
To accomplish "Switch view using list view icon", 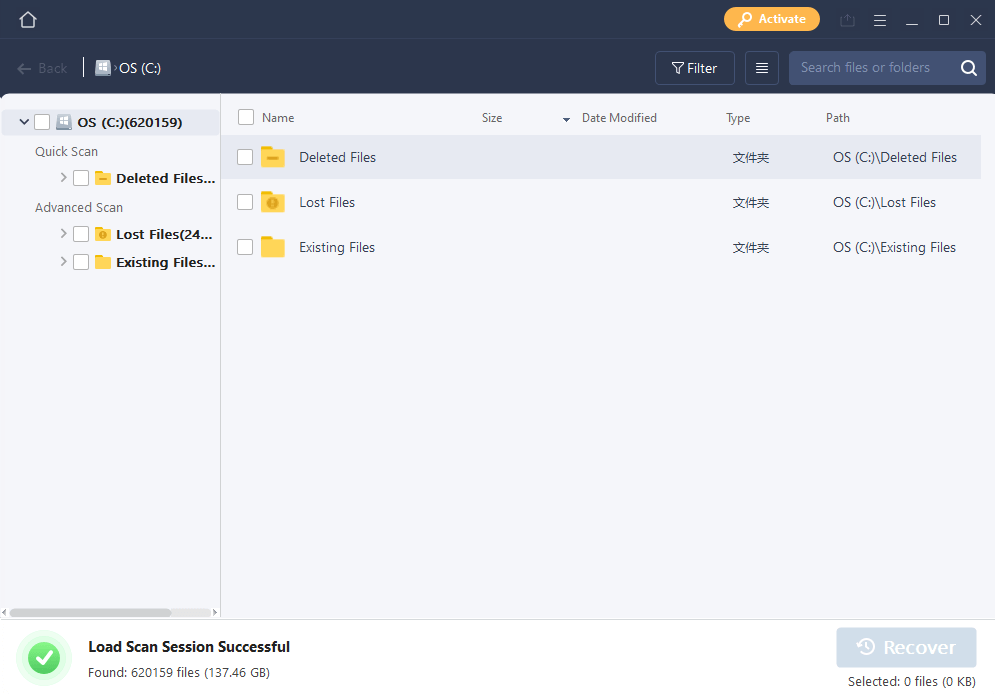I will [762, 68].
